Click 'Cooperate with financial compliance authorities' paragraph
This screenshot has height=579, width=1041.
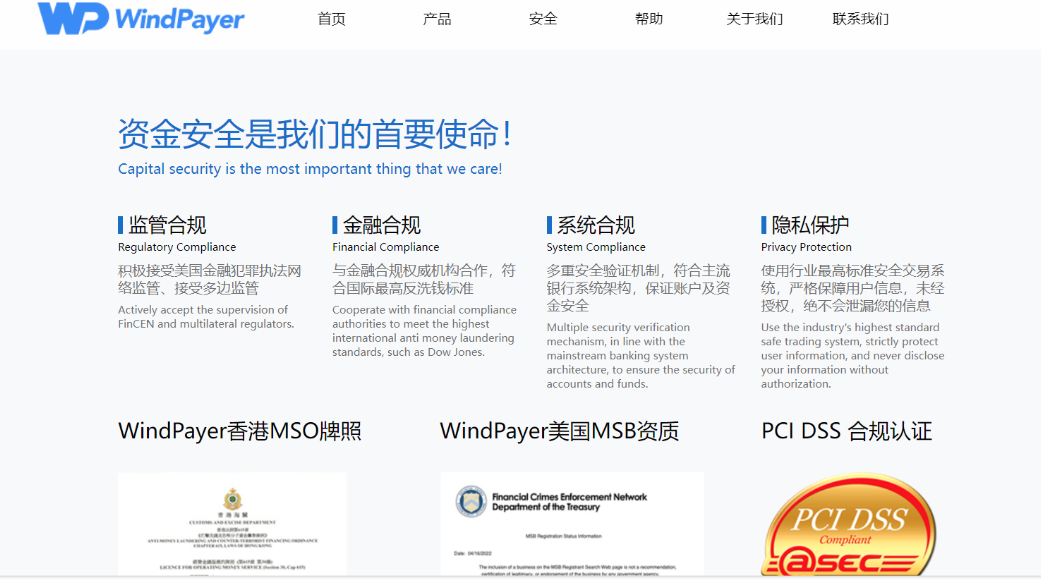[424, 331]
